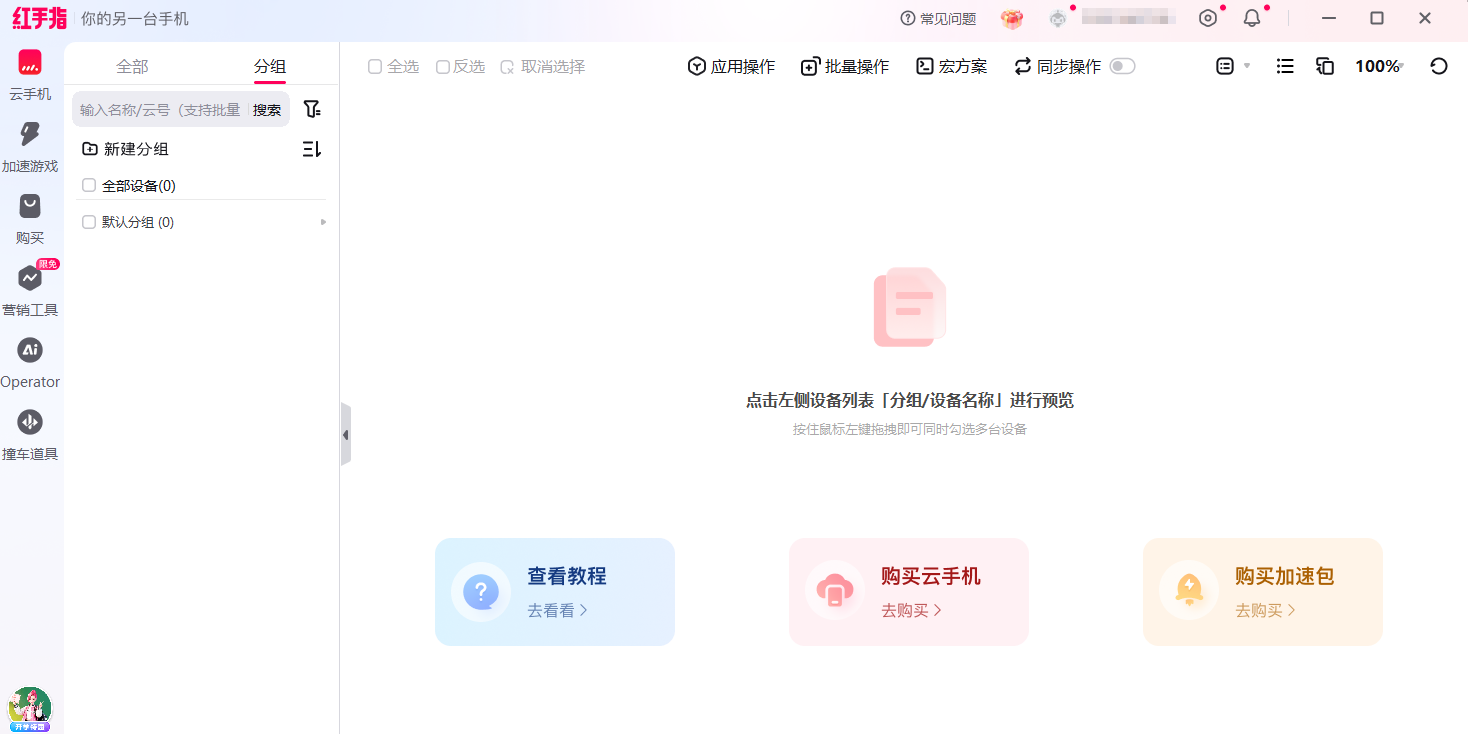
Task: Expand the 默认分组 group arrow
Action: tap(323, 222)
